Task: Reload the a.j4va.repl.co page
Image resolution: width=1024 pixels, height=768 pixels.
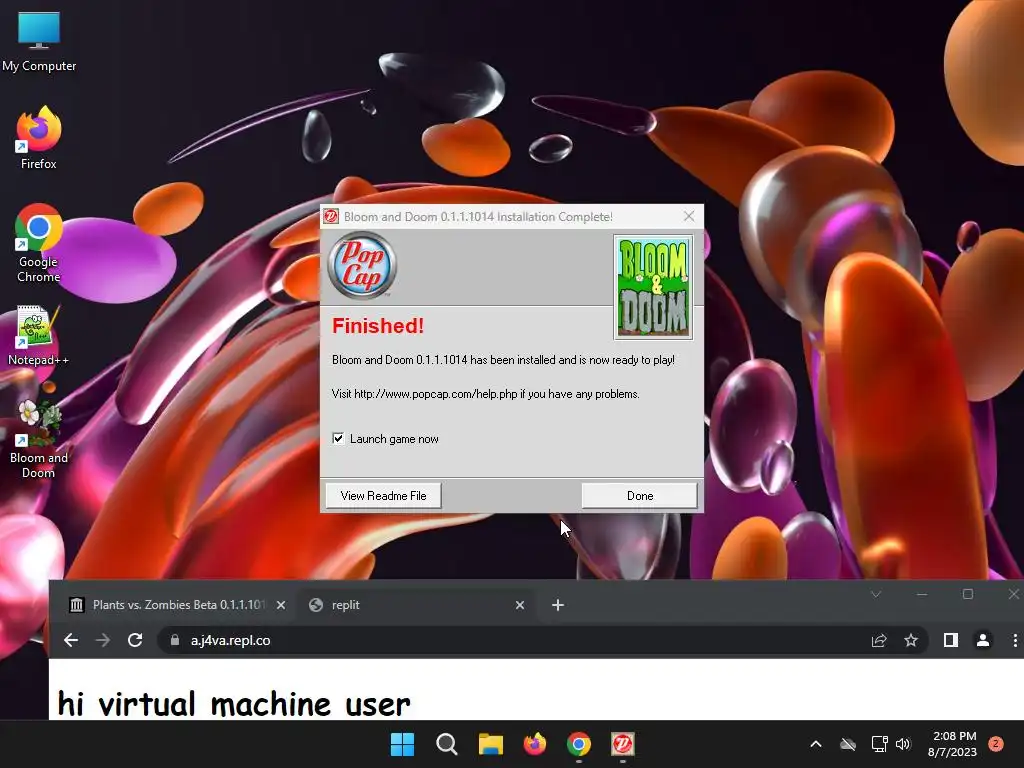Action: click(135, 640)
